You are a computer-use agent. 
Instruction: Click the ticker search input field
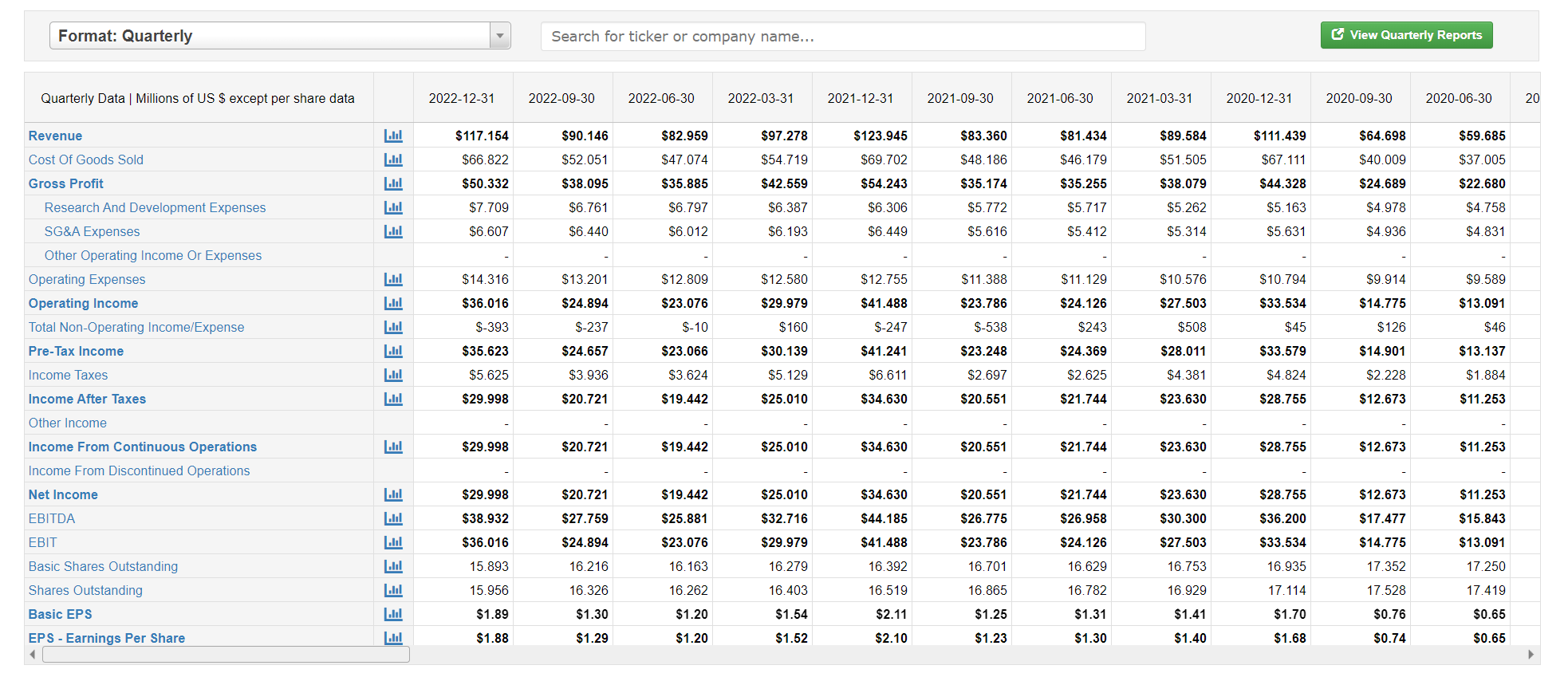click(x=842, y=37)
